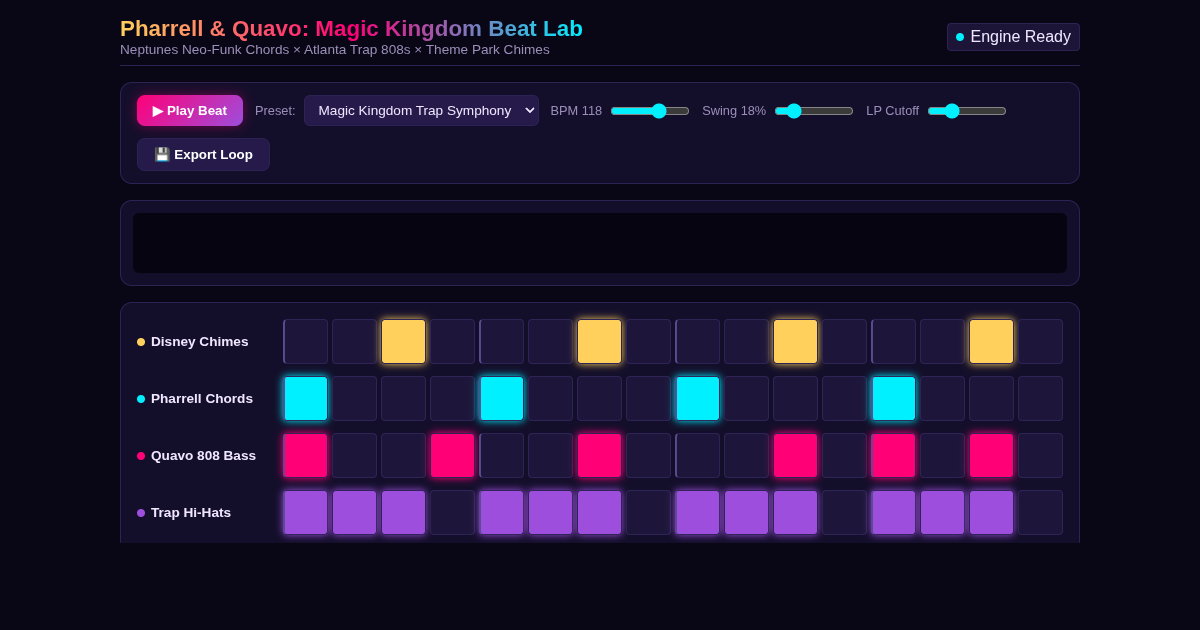
Task: Disable active Pharrell Chords step 5
Action: coord(502,399)
